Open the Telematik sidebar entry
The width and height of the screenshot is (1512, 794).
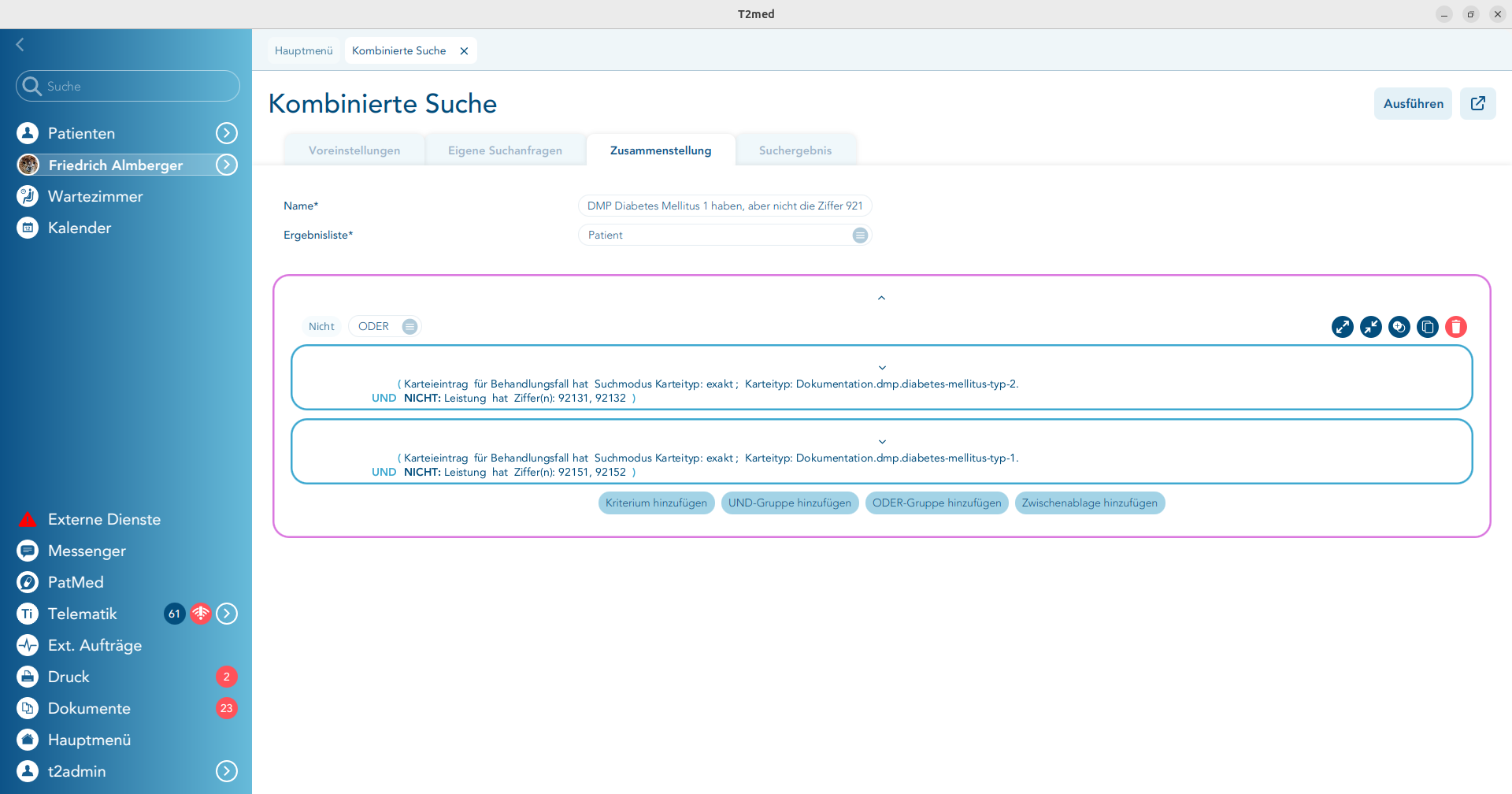pyautogui.click(x=82, y=614)
